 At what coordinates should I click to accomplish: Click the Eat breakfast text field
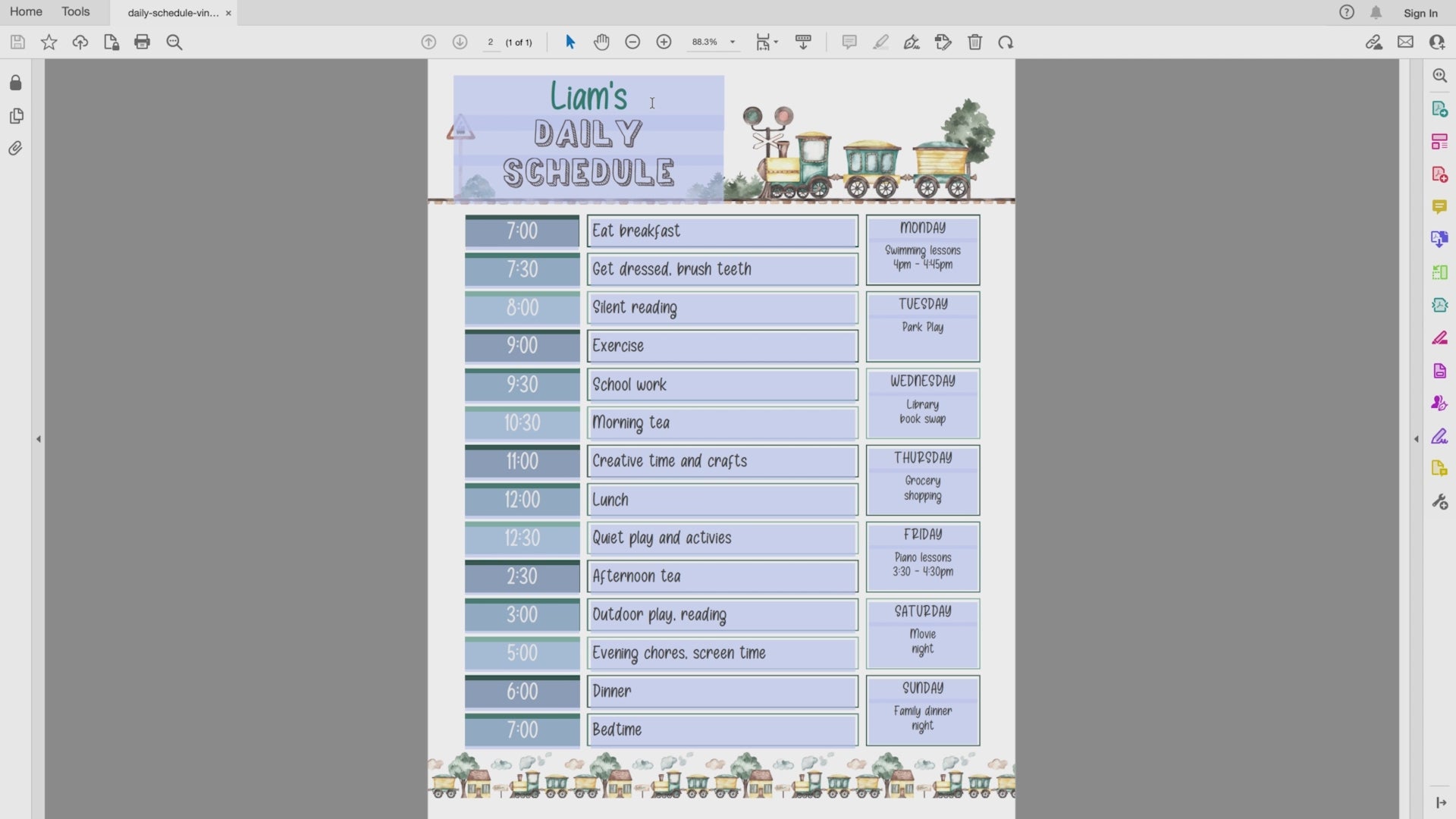[722, 231]
